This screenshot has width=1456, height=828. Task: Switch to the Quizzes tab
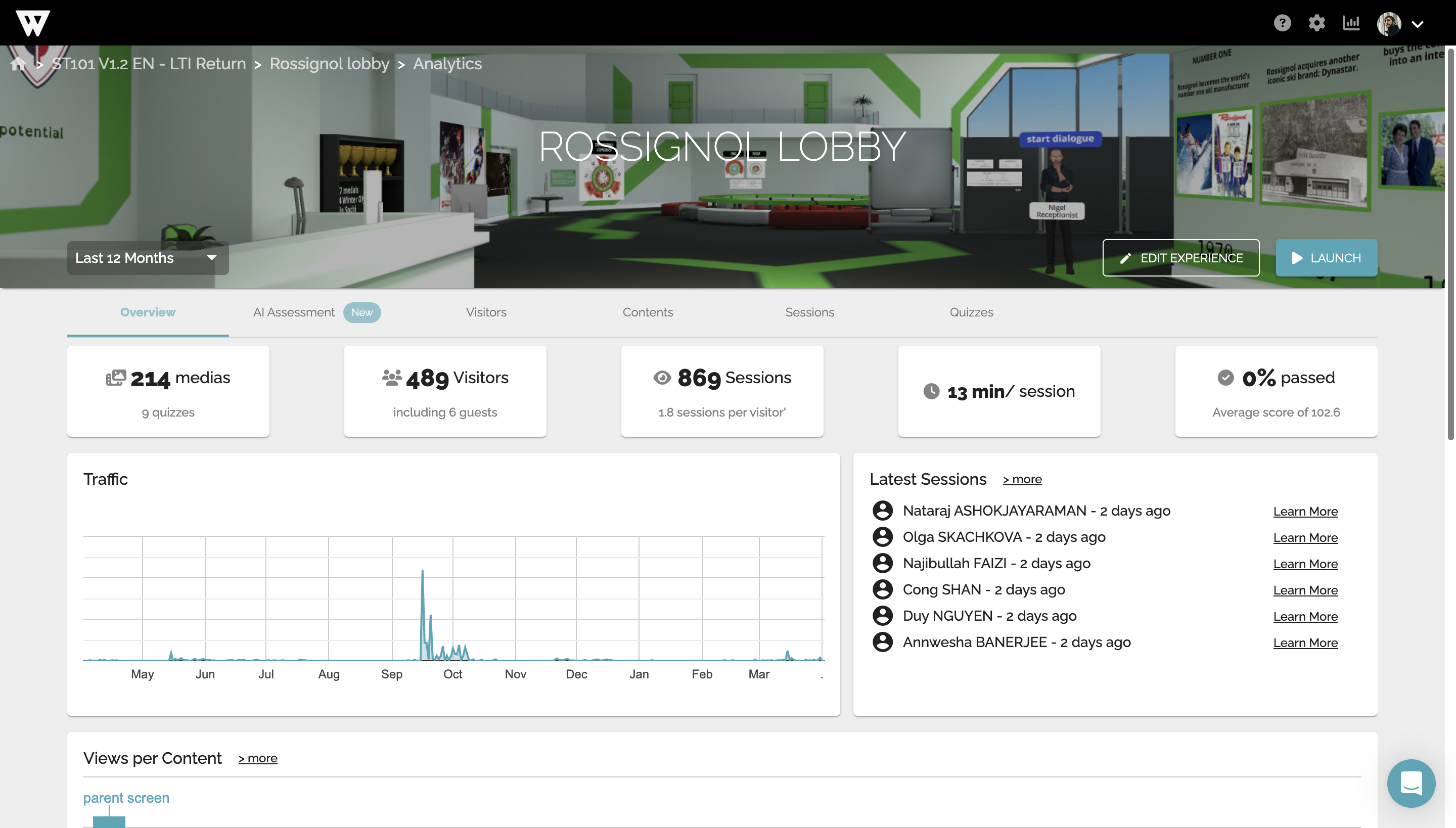[x=972, y=312]
